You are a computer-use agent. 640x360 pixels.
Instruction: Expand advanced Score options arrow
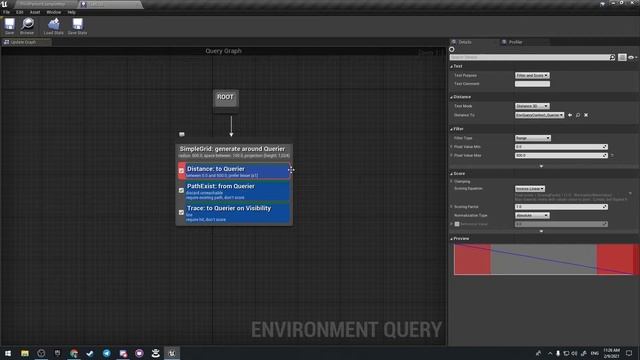point(541,231)
